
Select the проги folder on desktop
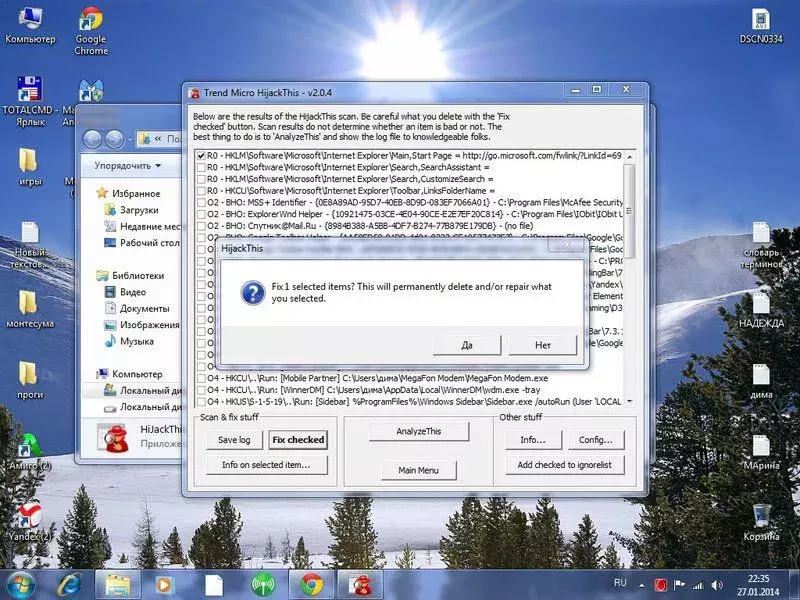coord(29,380)
